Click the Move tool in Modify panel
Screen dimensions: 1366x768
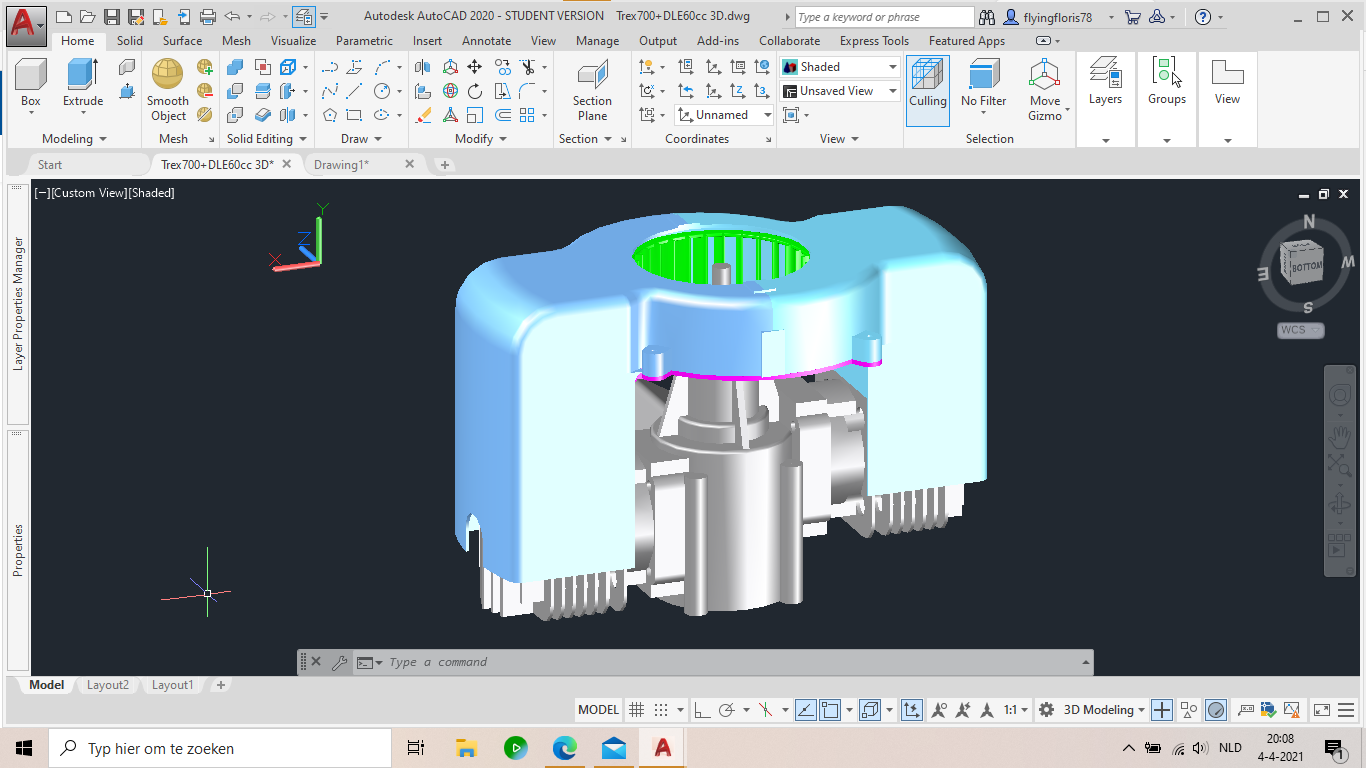coord(475,67)
